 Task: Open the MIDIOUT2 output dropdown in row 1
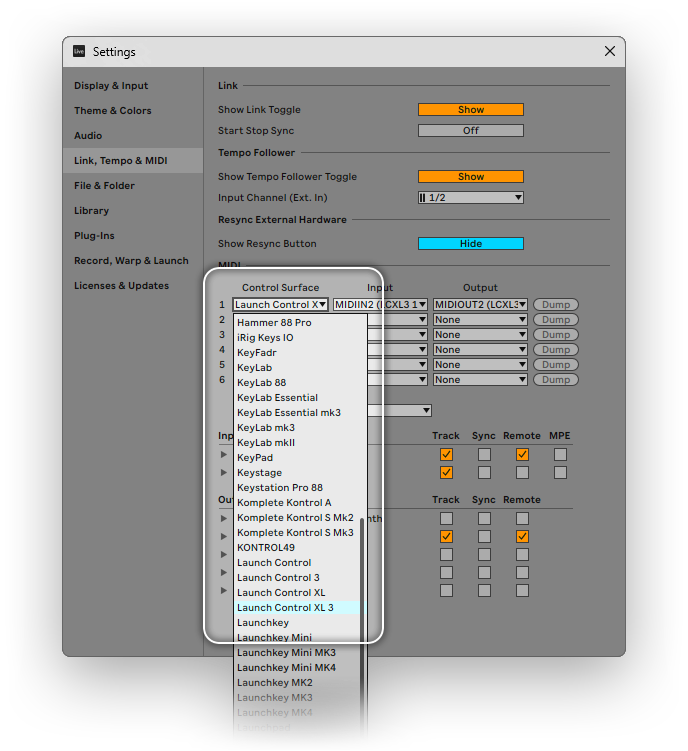pyautogui.click(x=480, y=305)
